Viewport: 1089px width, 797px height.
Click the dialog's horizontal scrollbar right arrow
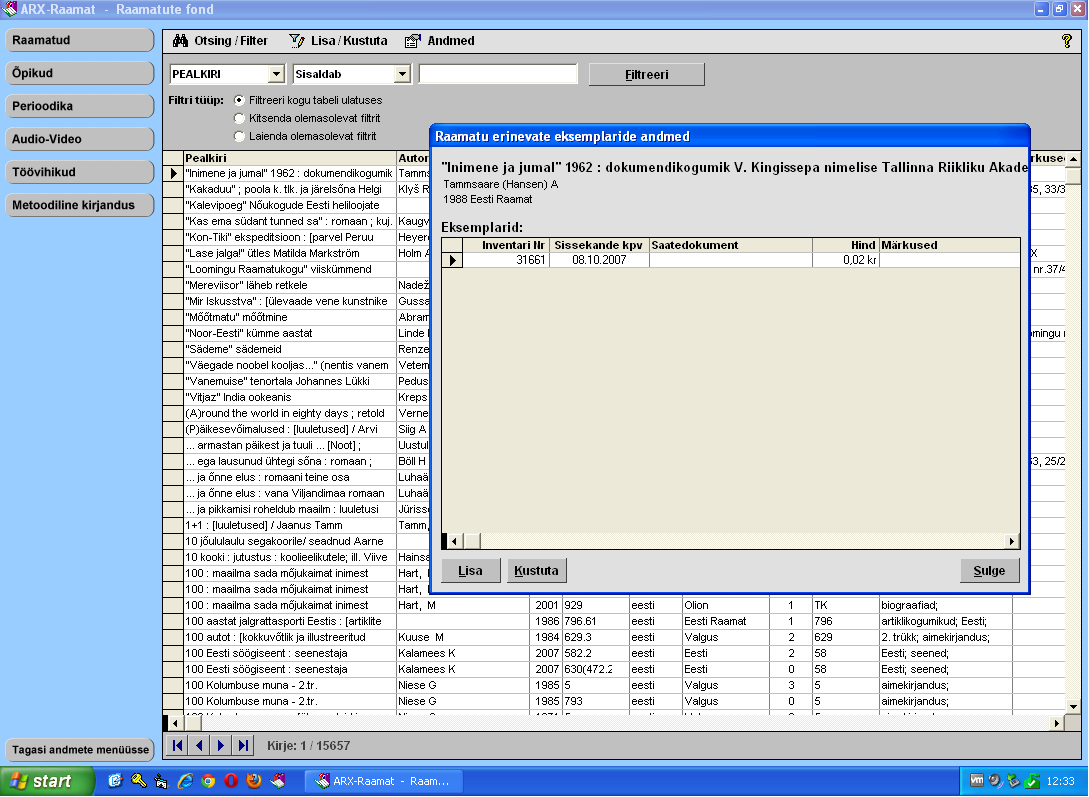(1012, 541)
